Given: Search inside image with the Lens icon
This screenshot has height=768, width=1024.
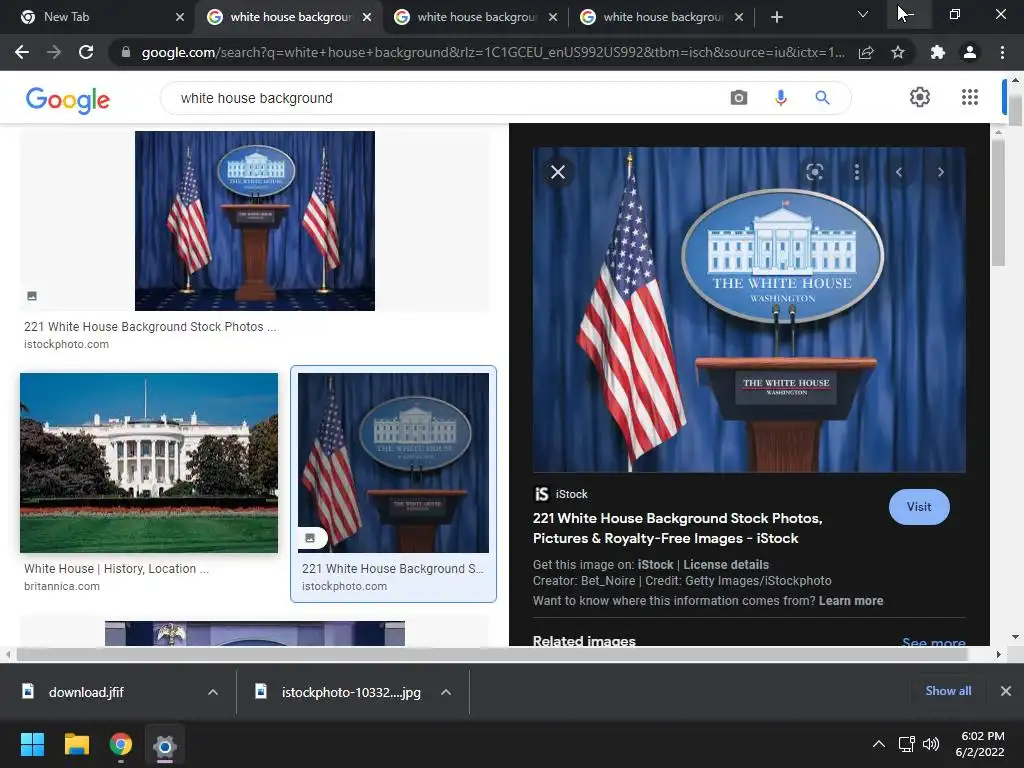Looking at the screenshot, I should click(x=814, y=172).
